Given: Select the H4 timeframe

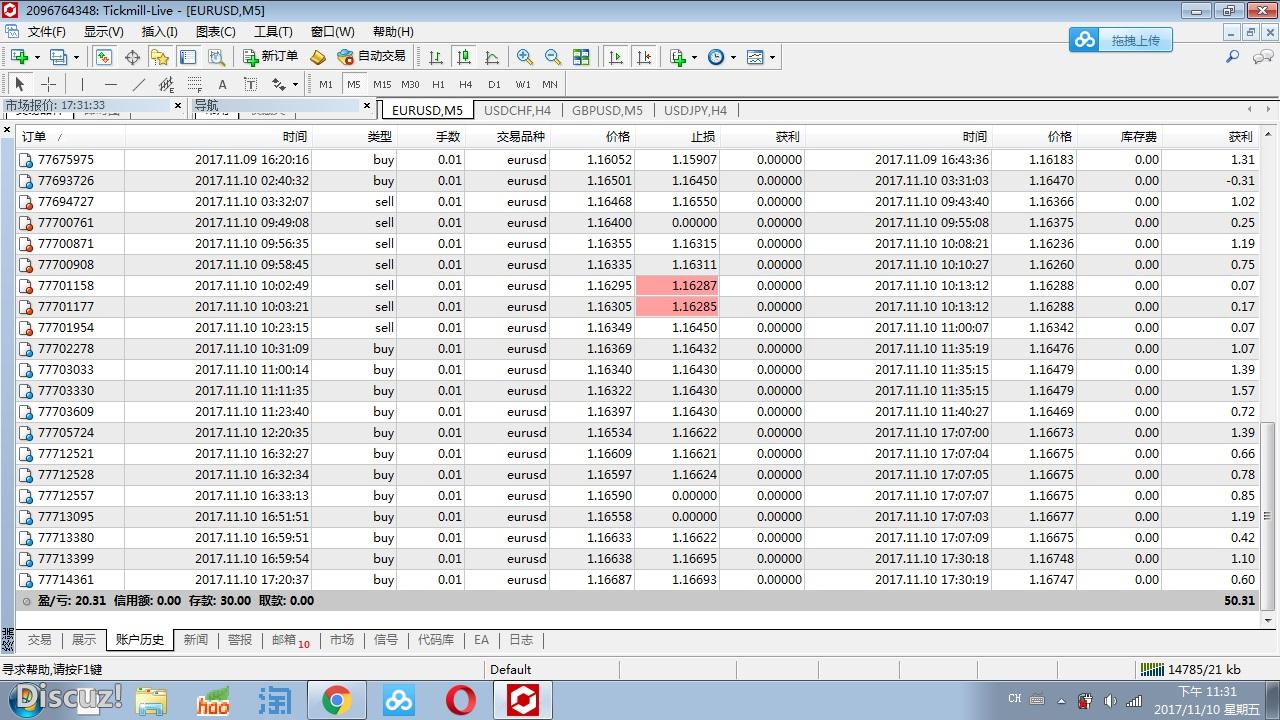Looking at the screenshot, I should 466,84.
